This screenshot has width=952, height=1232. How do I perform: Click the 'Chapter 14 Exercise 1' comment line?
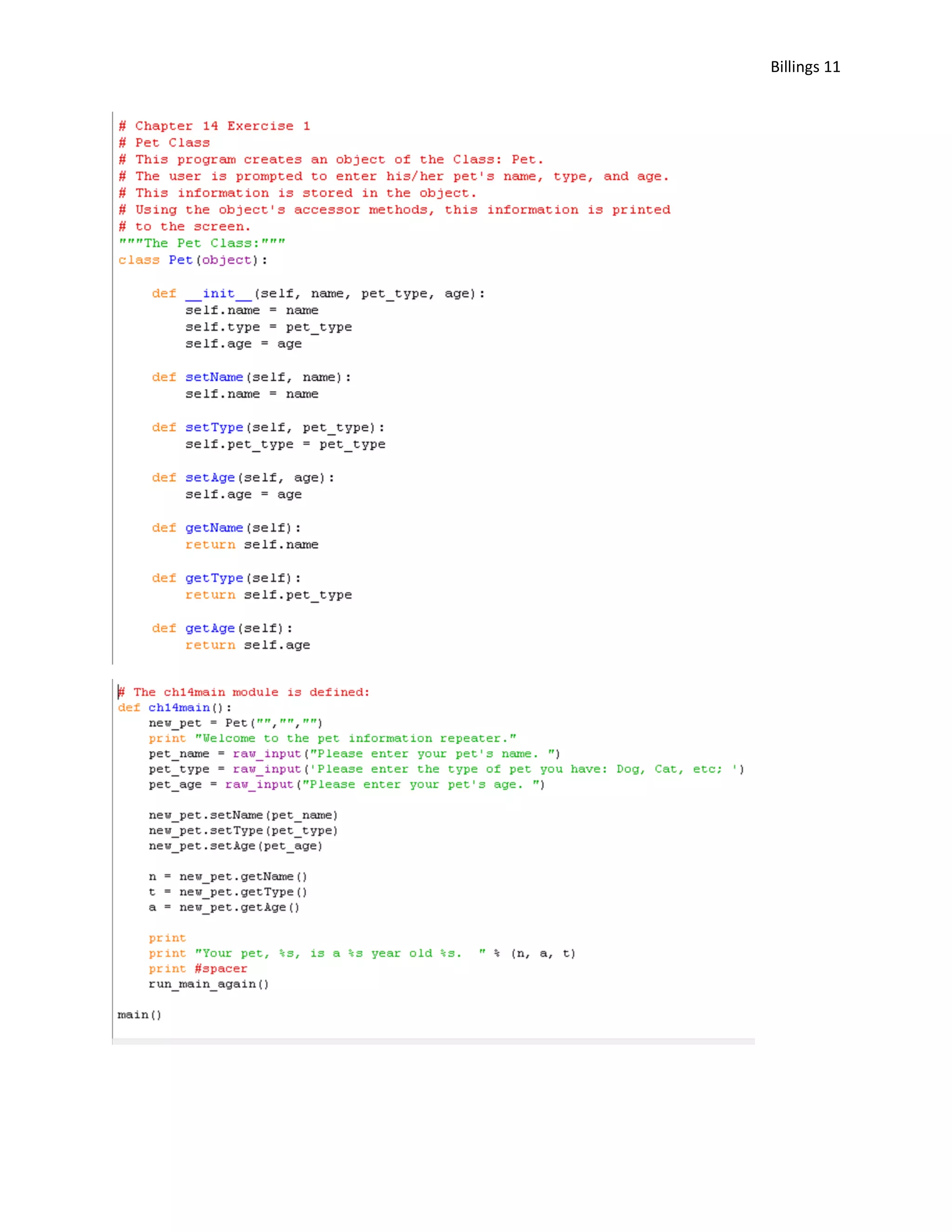click(x=214, y=126)
